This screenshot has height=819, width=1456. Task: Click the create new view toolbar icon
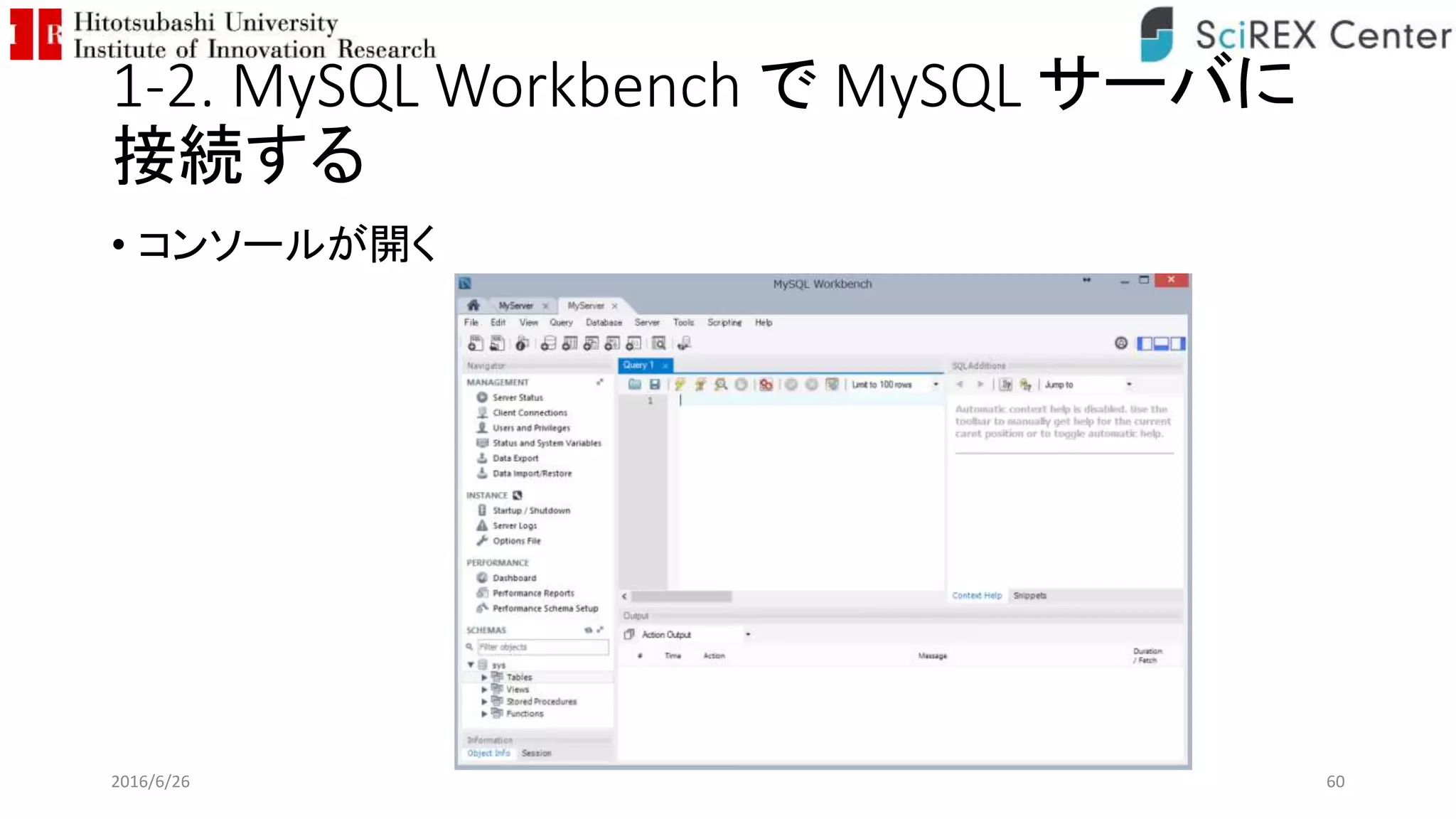591,343
